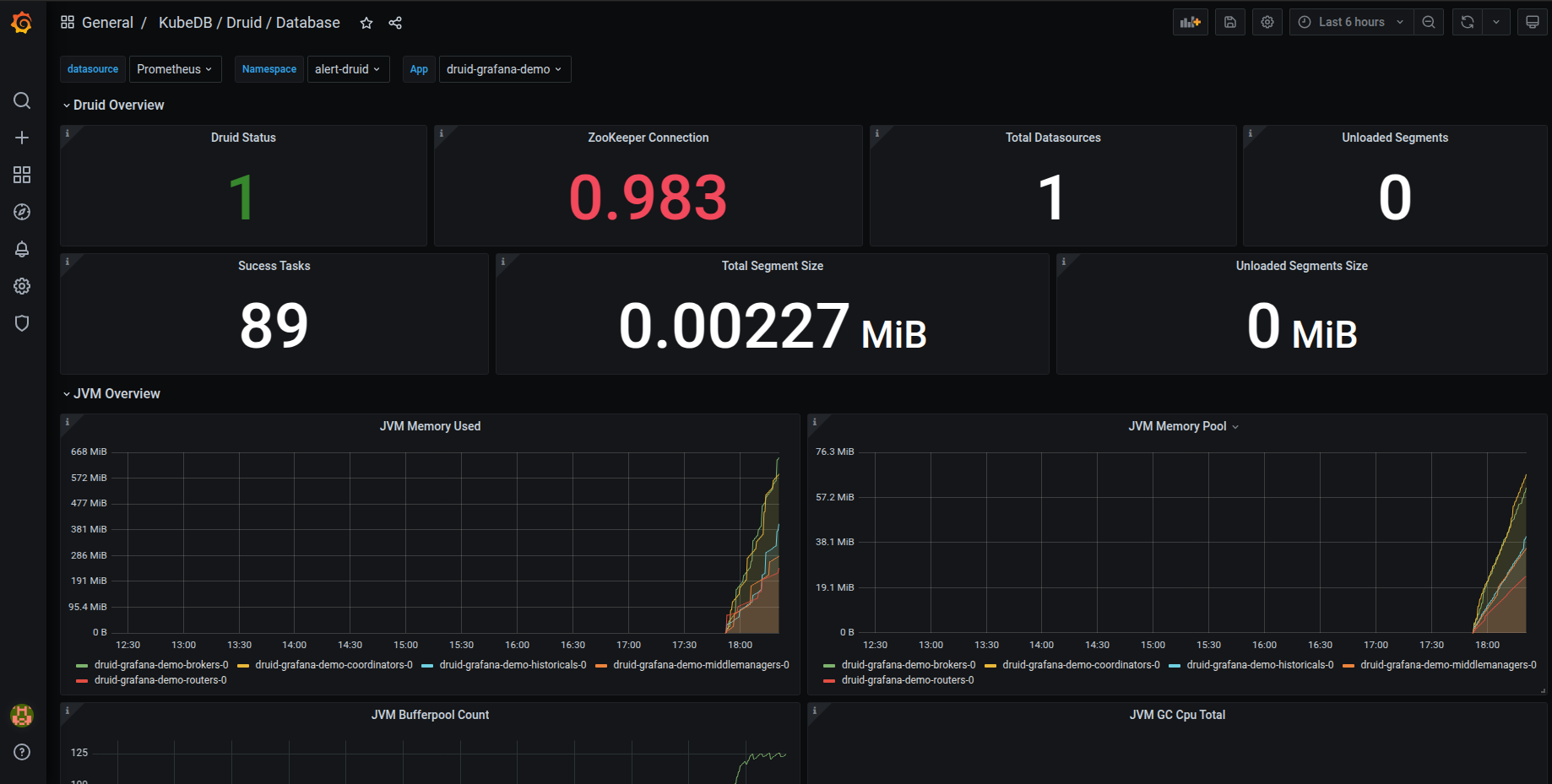Screen dimensions: 1552x784
Task: Open the Configuration gear in sidebar
Action: coord(22,286)
